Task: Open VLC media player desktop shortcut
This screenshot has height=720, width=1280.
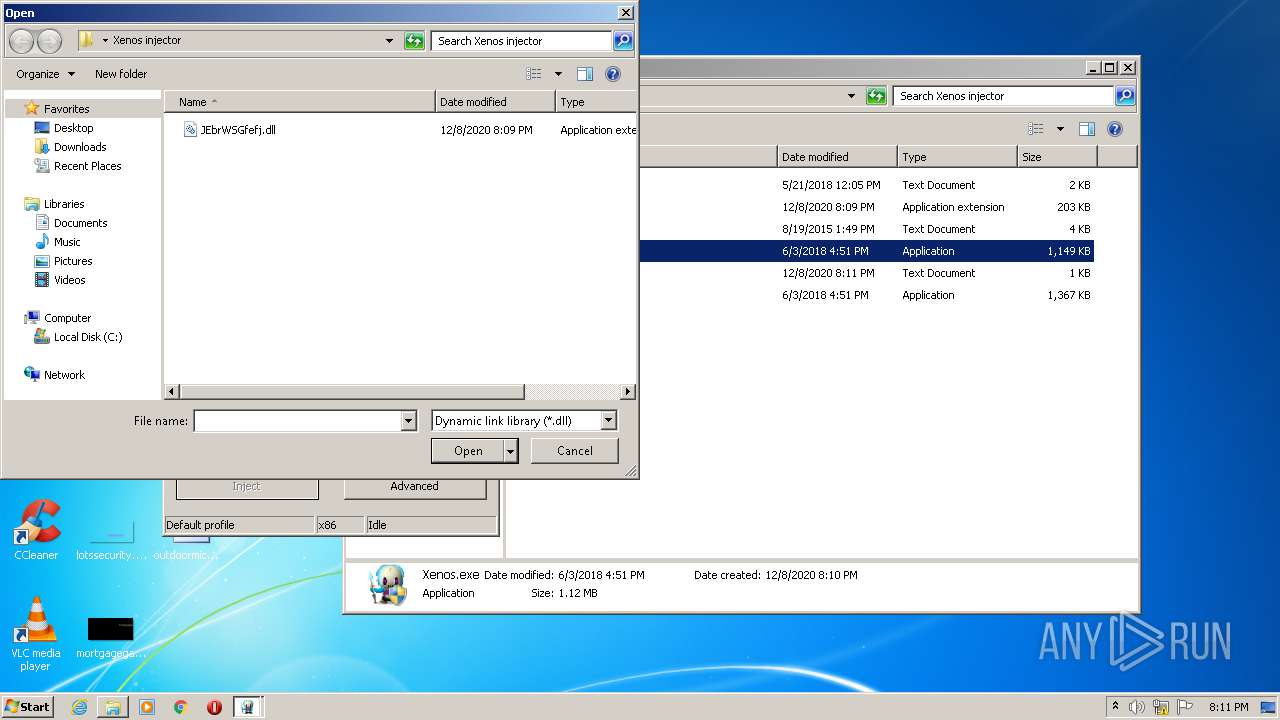Action: click(x=35, y=634)
